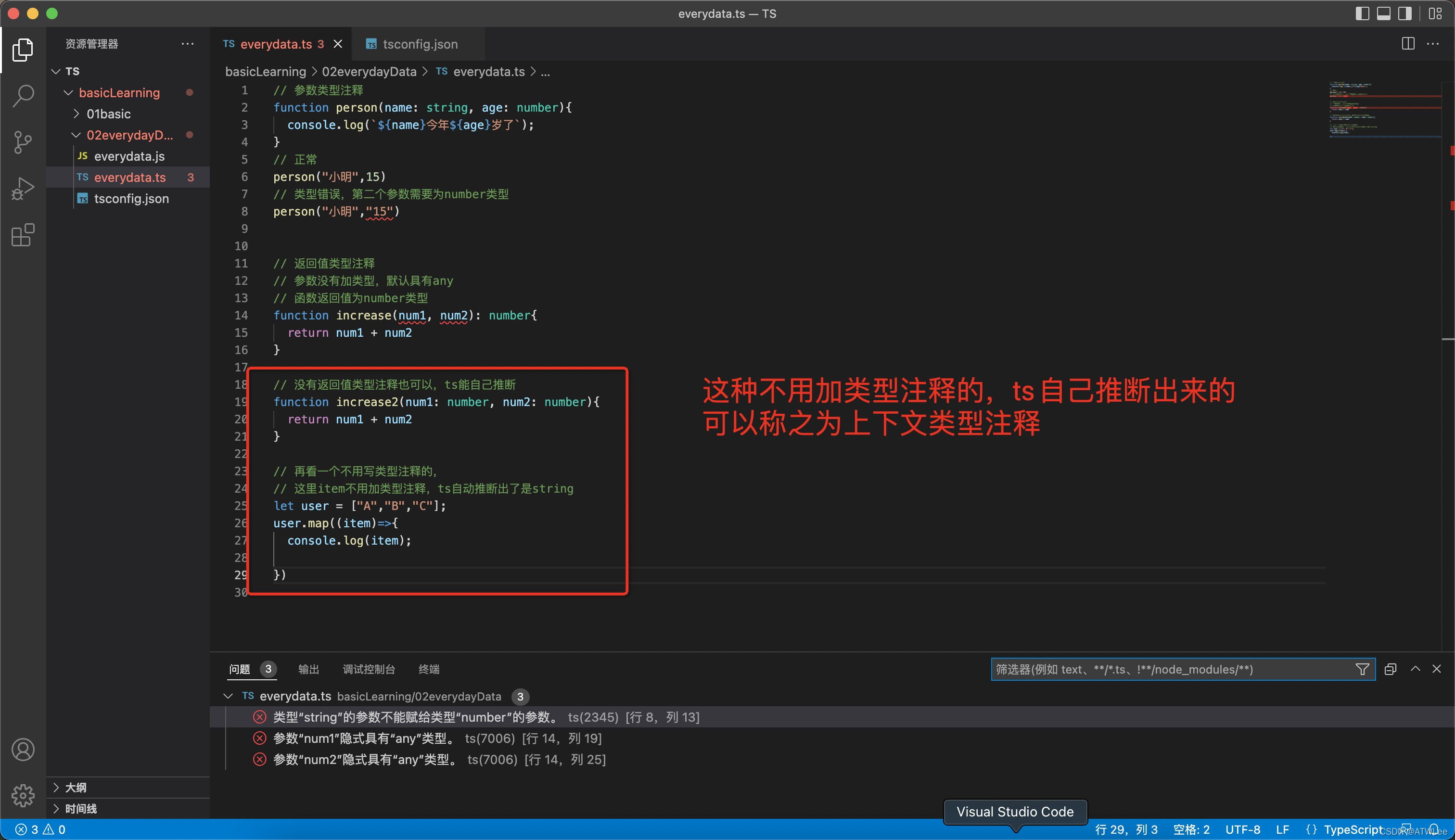Click the curly braces icon beside TypeScript
This screenshot has width=1455, height=840.
[1311, 829]
